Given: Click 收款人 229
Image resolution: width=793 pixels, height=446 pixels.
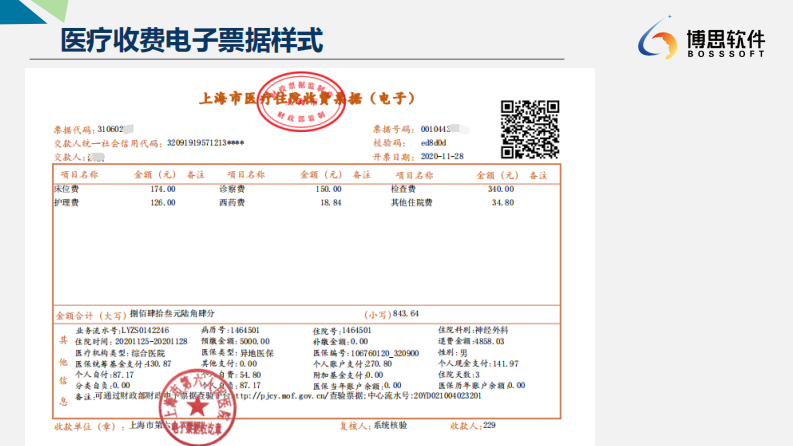Looking at the screenshot, I should [x=473, y=426].
